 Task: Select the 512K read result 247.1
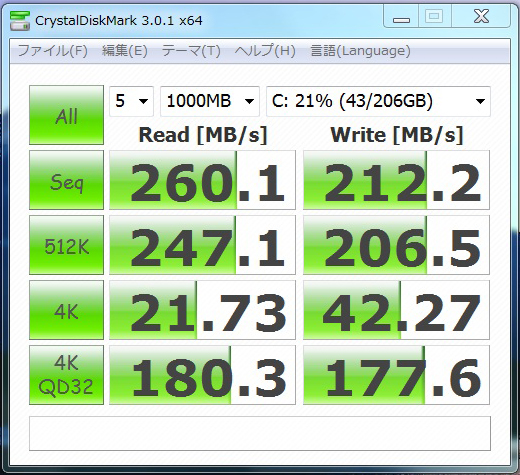[202, 245]
